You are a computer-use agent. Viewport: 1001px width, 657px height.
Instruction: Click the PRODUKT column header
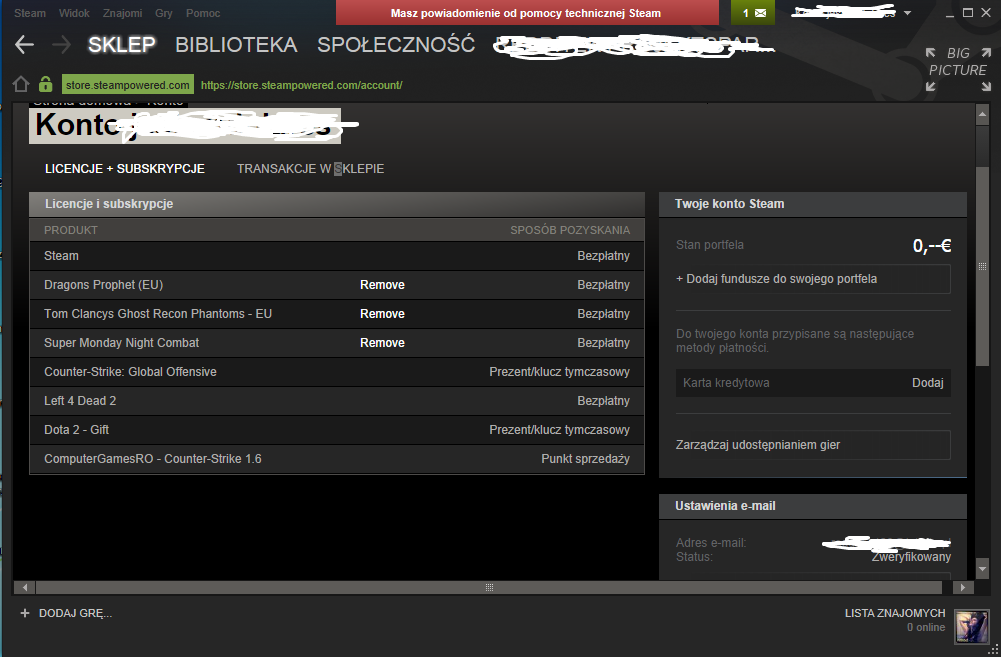point(71,230)
